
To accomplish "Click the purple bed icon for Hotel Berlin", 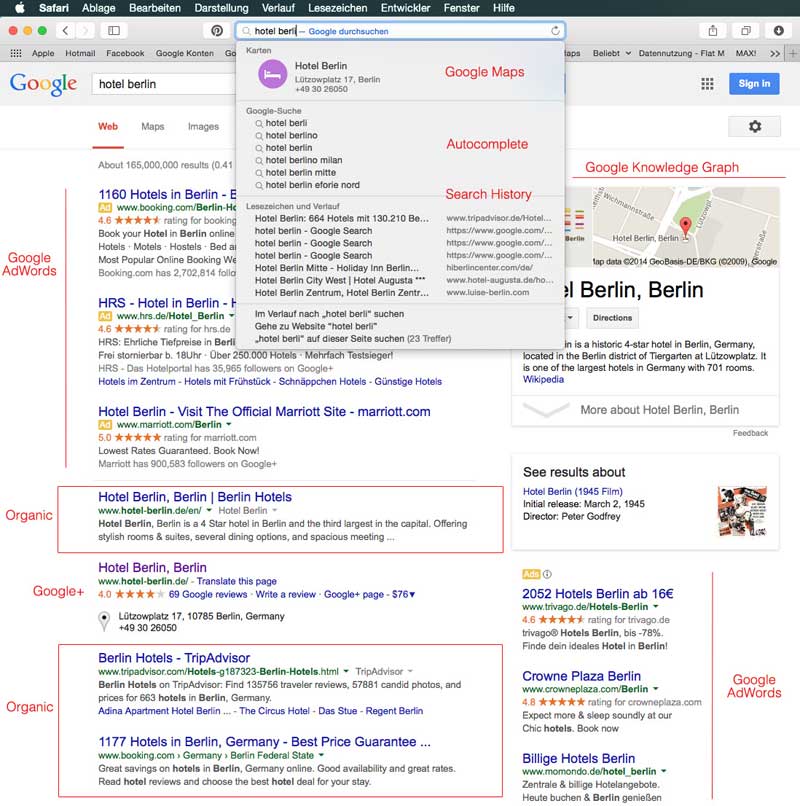I will 272,75.
